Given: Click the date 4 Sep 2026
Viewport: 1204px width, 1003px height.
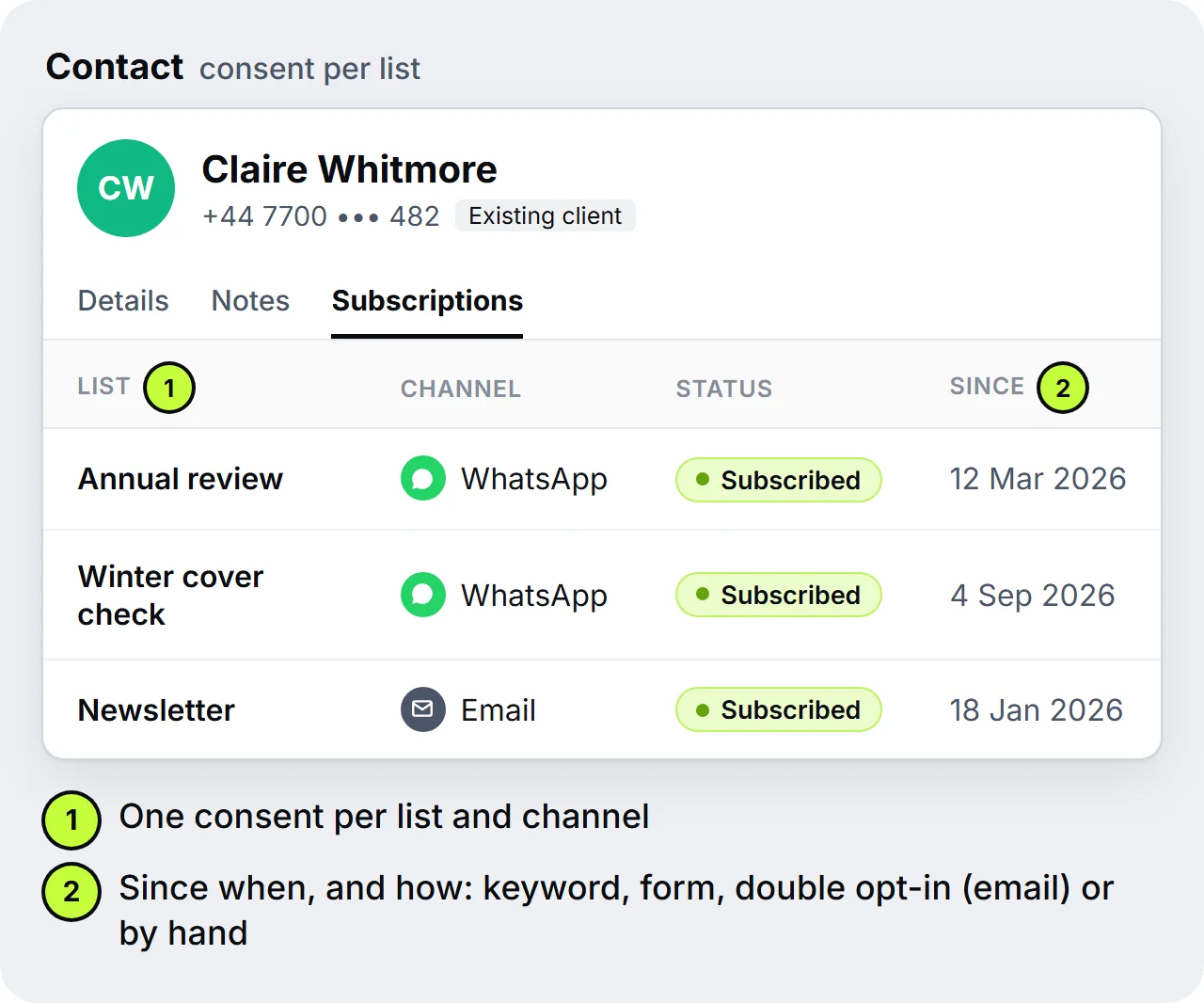Looking at the screenshot, I should pos(1033,595).
